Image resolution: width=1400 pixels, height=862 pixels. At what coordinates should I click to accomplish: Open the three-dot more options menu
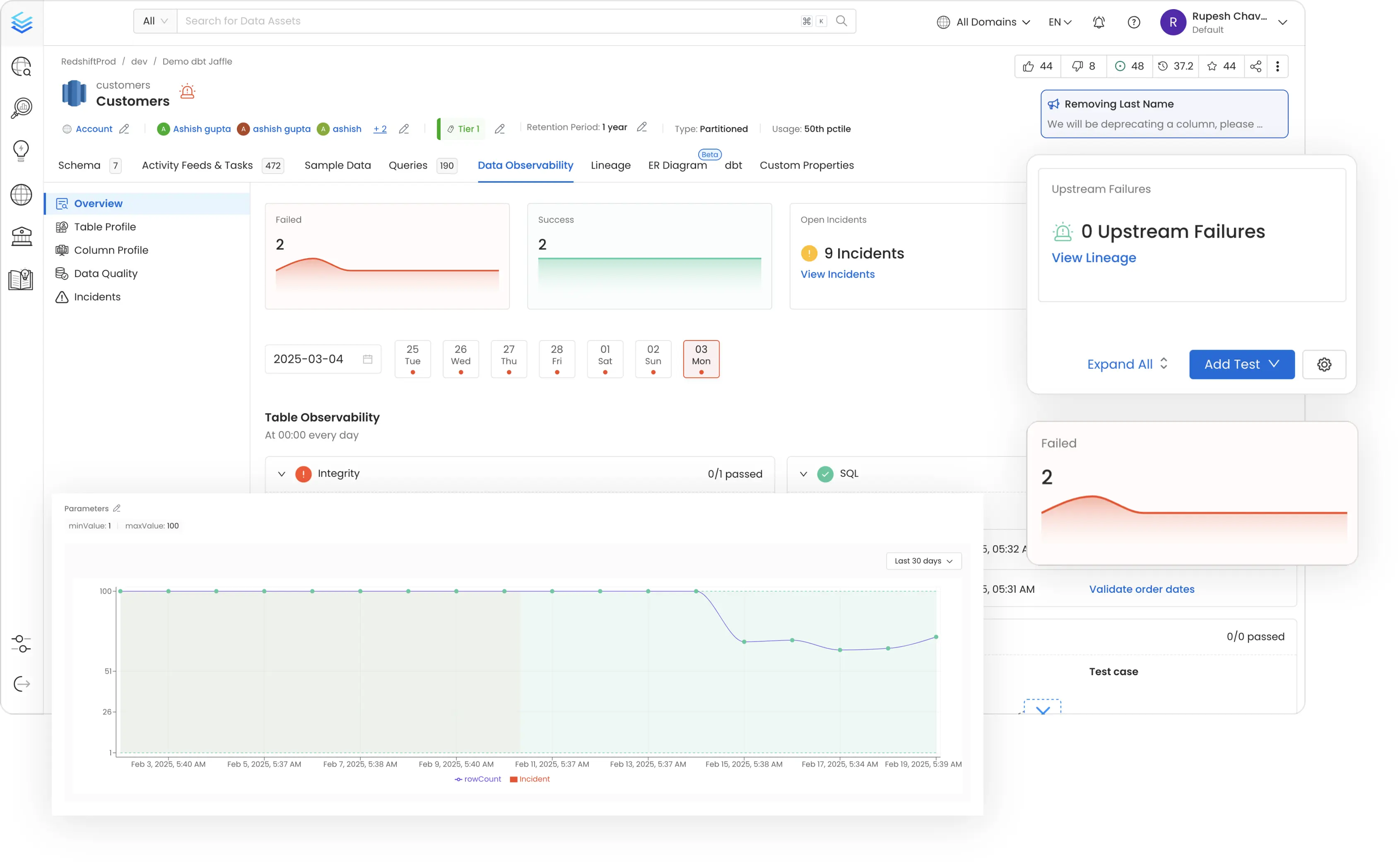1277,66
